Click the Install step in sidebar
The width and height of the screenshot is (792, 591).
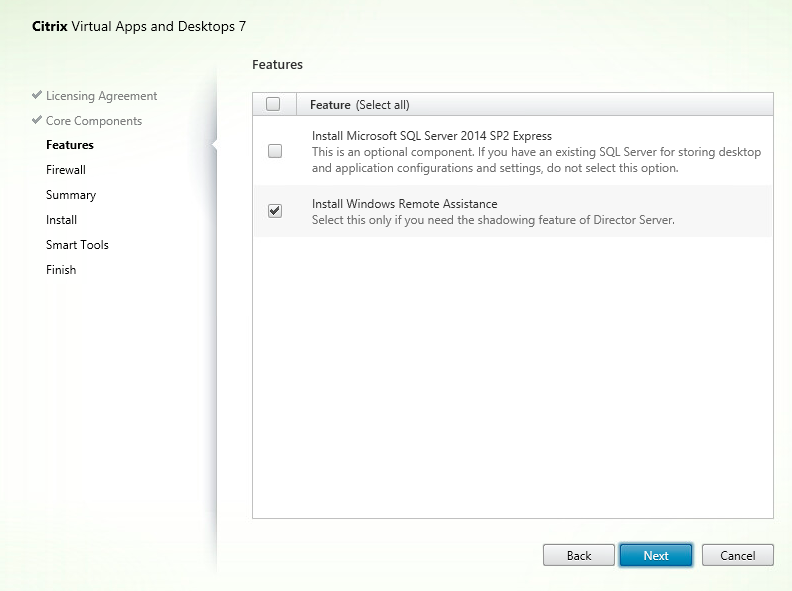(x=61, y=220)
